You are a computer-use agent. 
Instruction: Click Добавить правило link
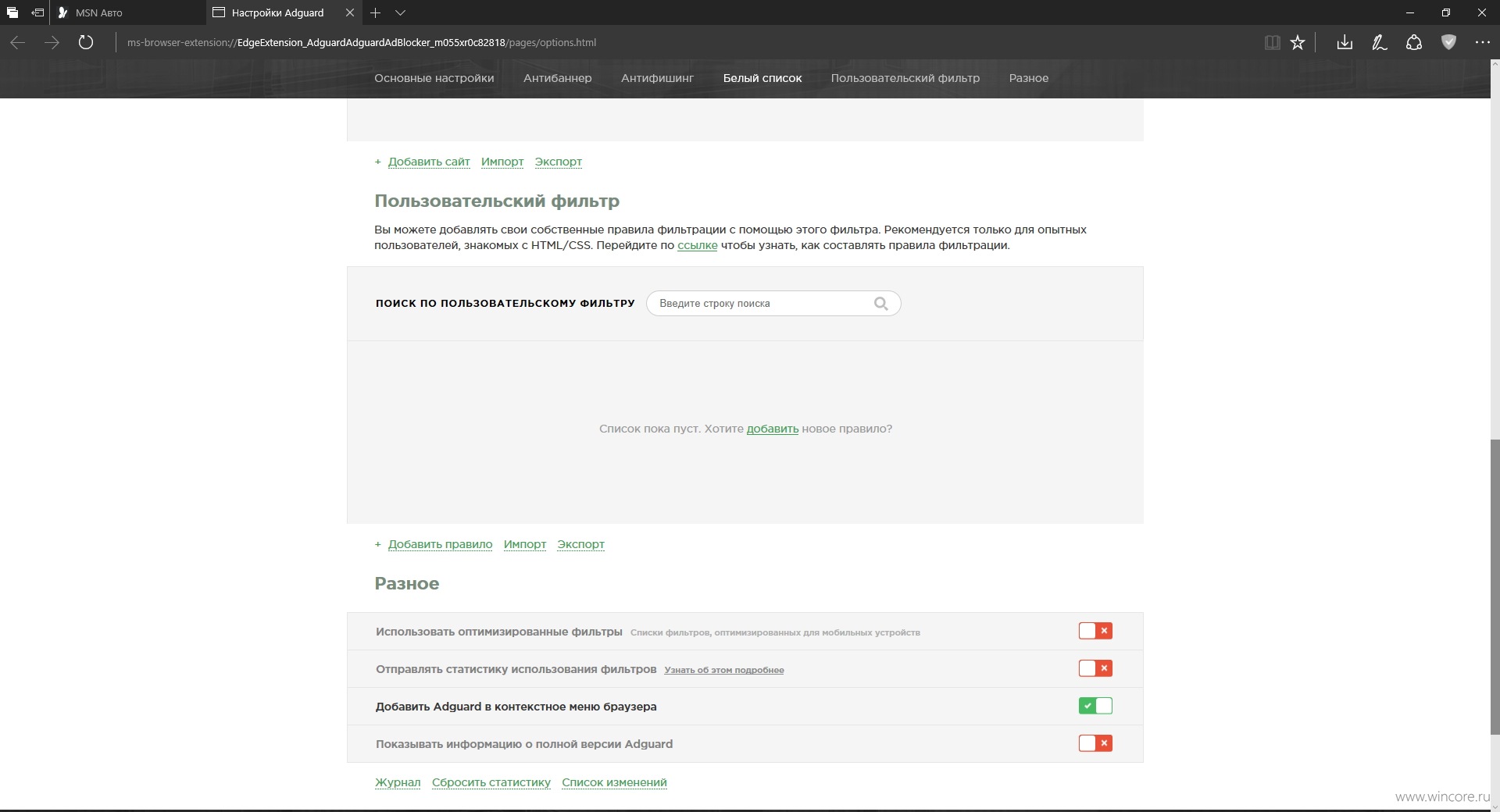tap(441, 544)
